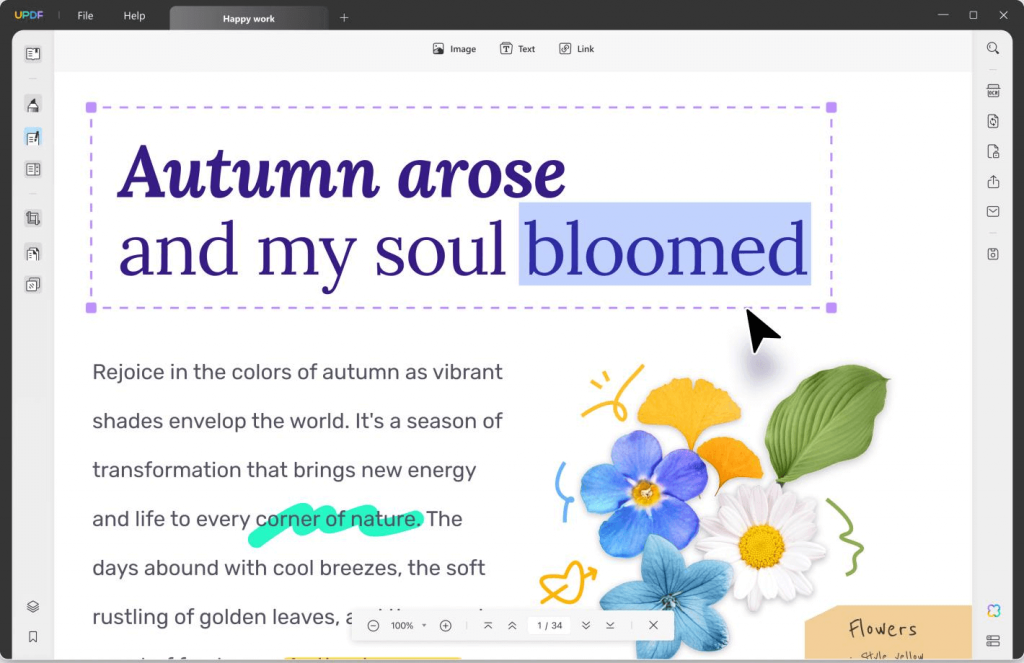Viewport: 1024px width, 663px height.
Task: Zoom in with the plus icon
Action: tap(446, 625)
